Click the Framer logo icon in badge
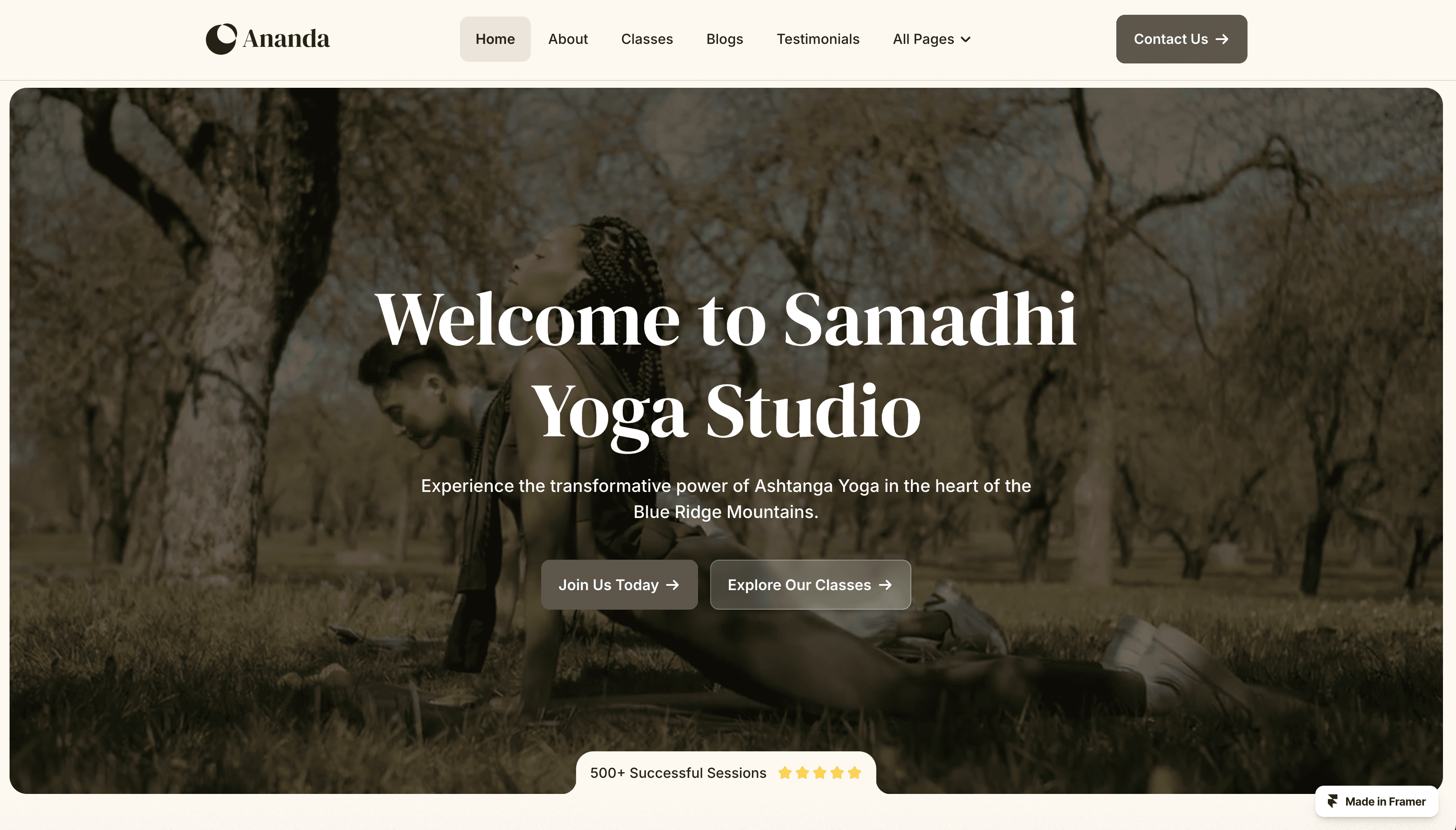The image size is (1456, 830). point(1332,801)
